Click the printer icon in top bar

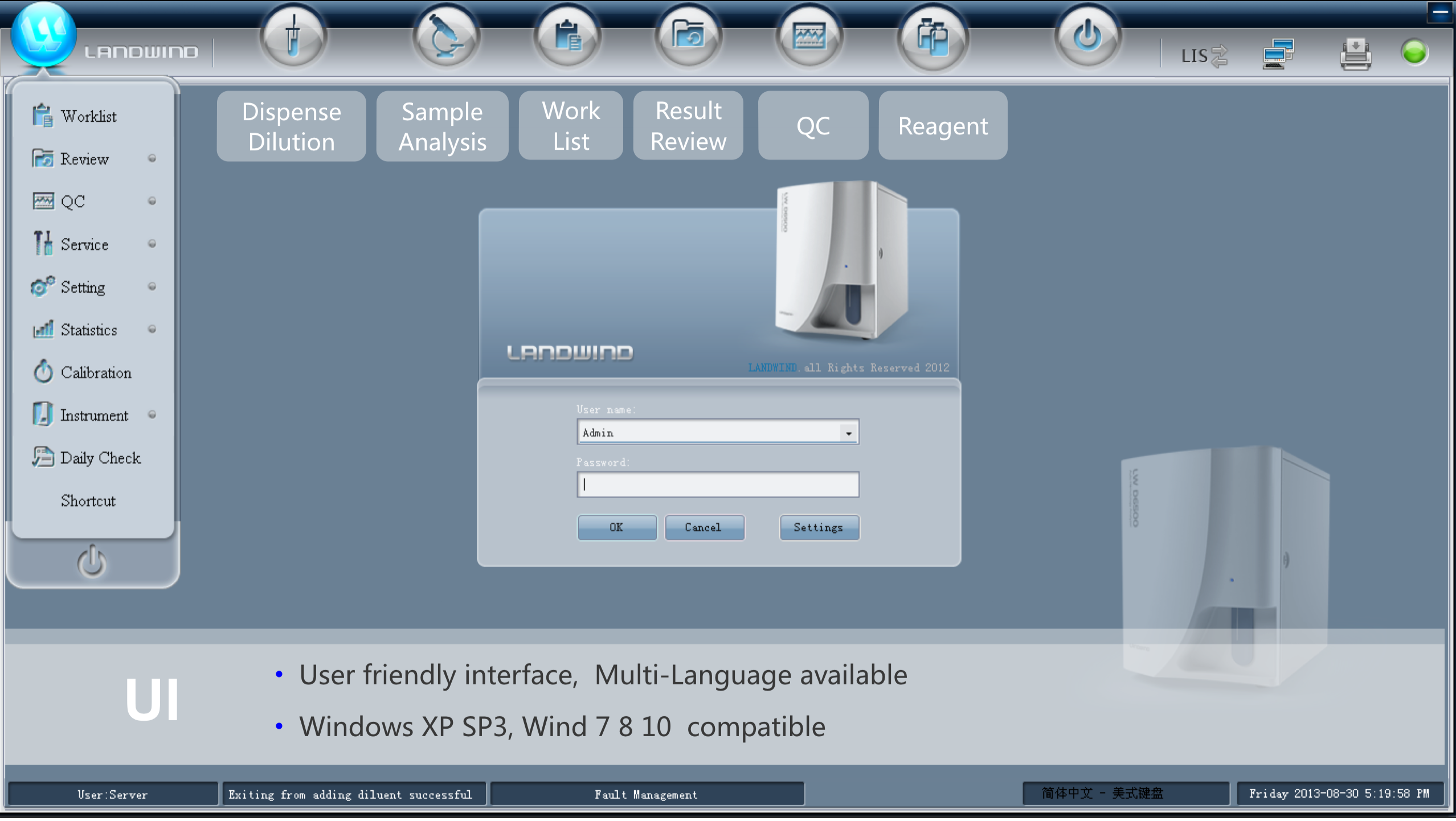[1355, 55]
